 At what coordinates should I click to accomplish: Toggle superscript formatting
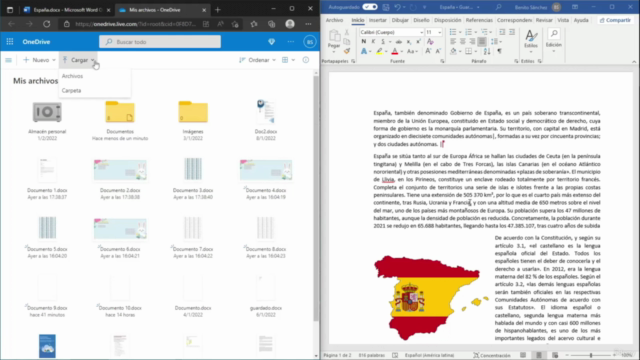tap(418, 41)
